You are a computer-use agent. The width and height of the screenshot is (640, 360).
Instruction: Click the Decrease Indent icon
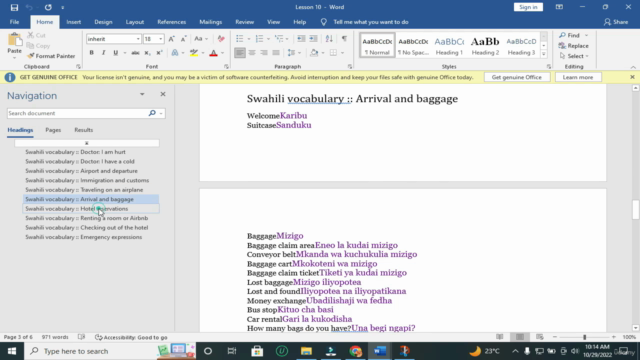301,39
